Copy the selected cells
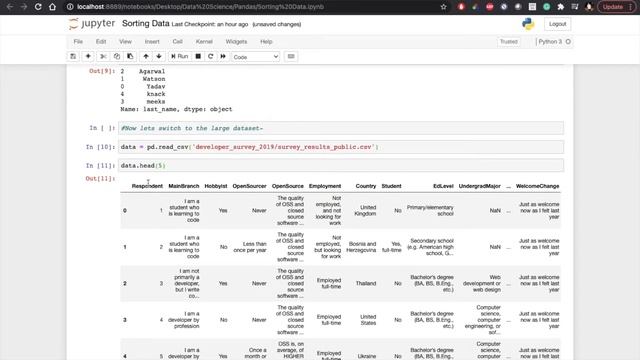 pyautogui.click(x=117, y=56)
